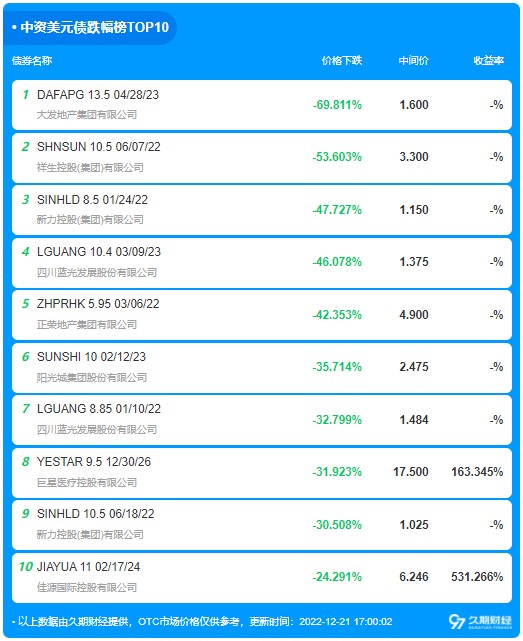Click issuer name 大发地产集团有限公司
This screenshot has width=523, height=641.
coord(87,115)
